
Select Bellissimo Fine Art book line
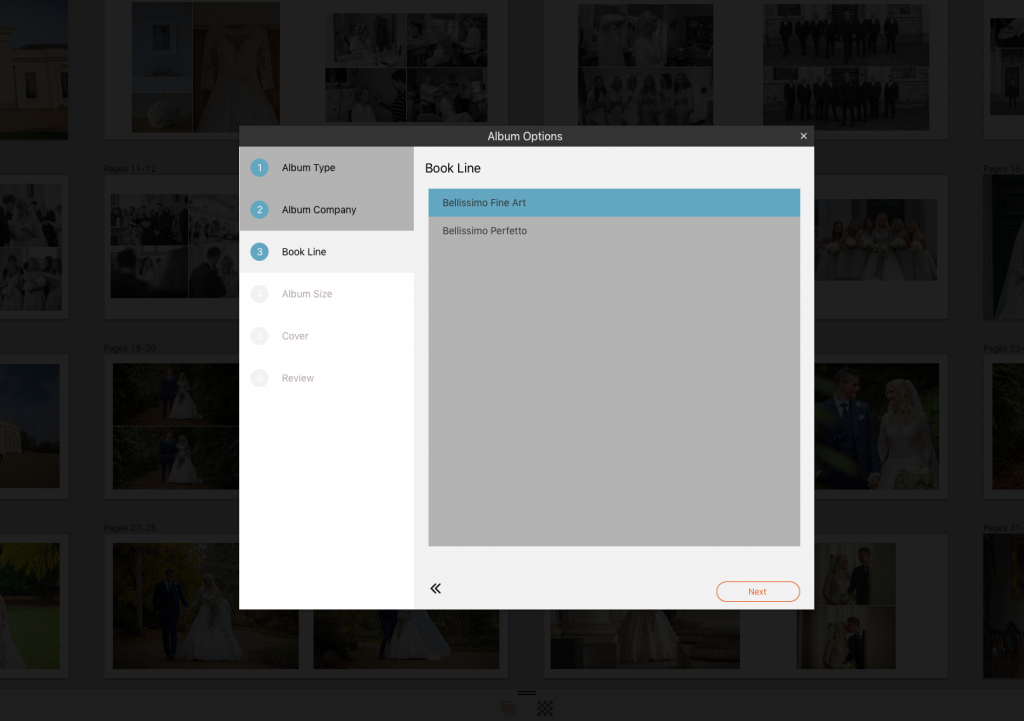coord(614,202)
